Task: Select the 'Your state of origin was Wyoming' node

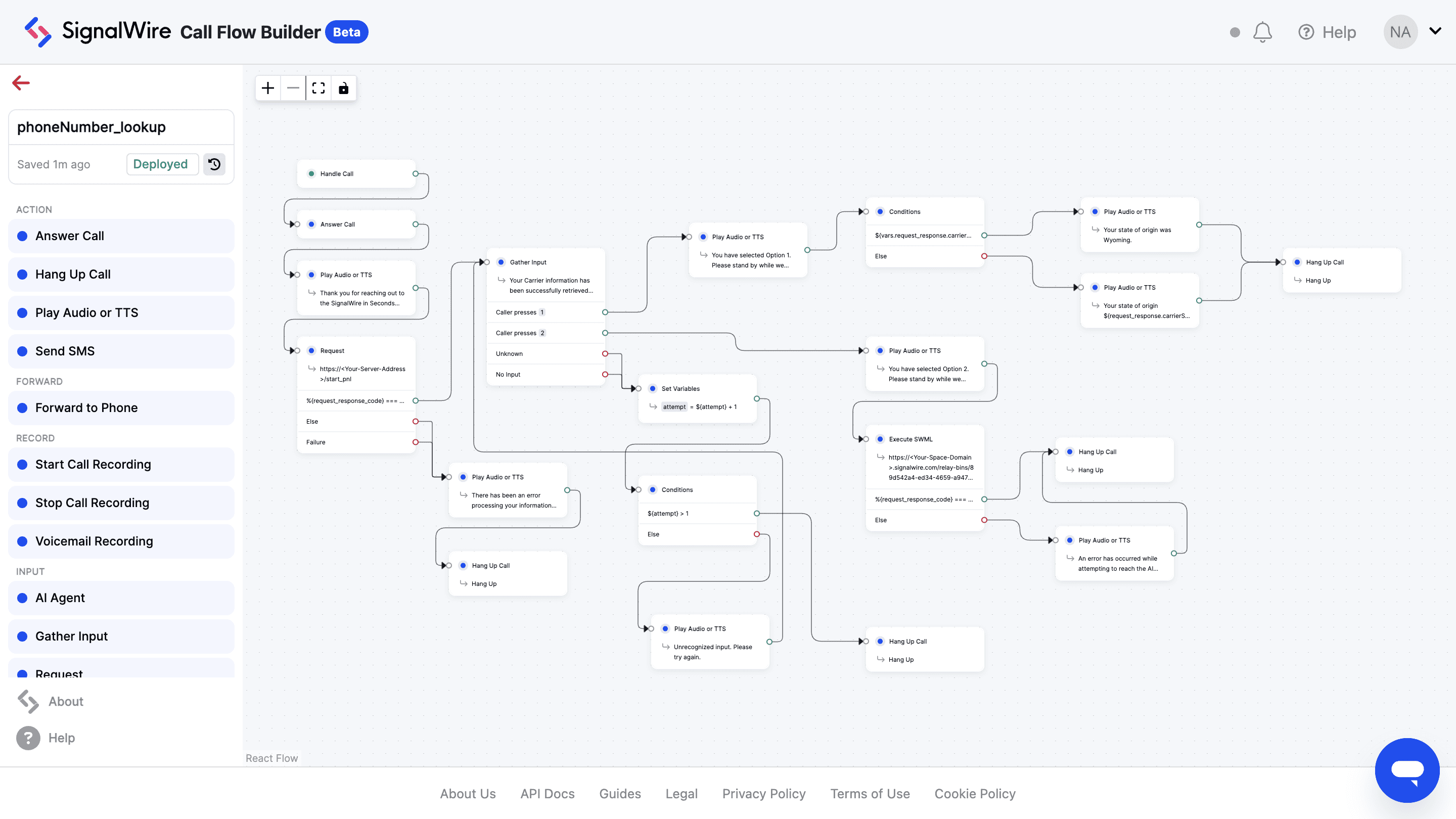Action: 1140,225
